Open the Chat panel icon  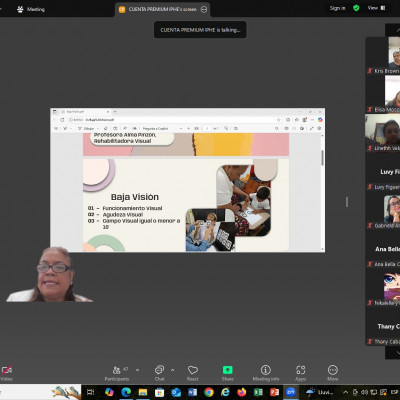point(159,370)
